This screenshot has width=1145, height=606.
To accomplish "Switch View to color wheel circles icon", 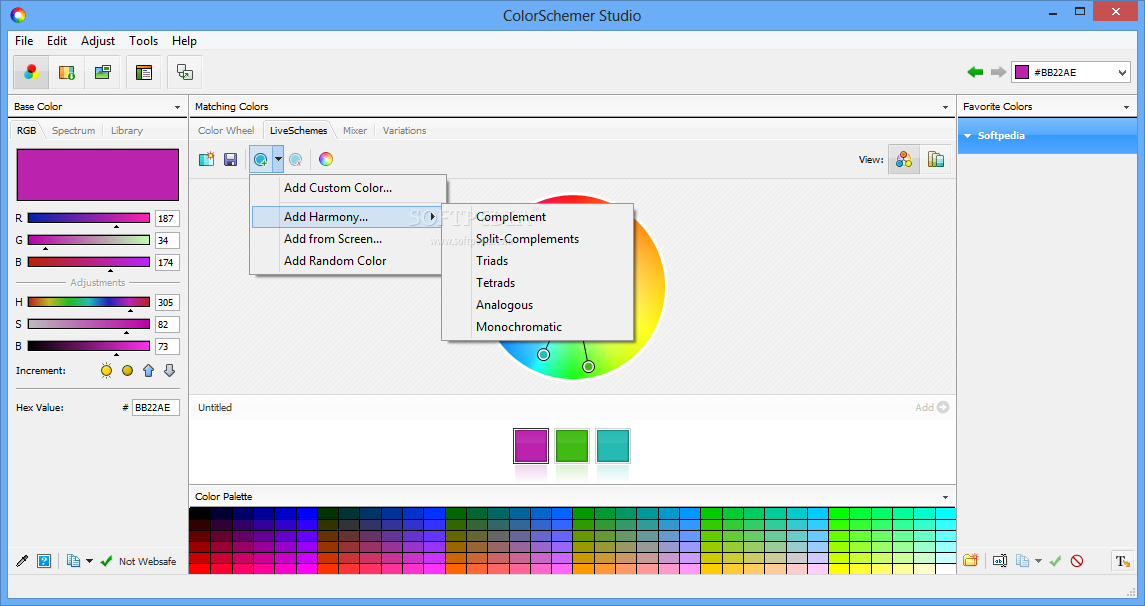I will (904, 159).
